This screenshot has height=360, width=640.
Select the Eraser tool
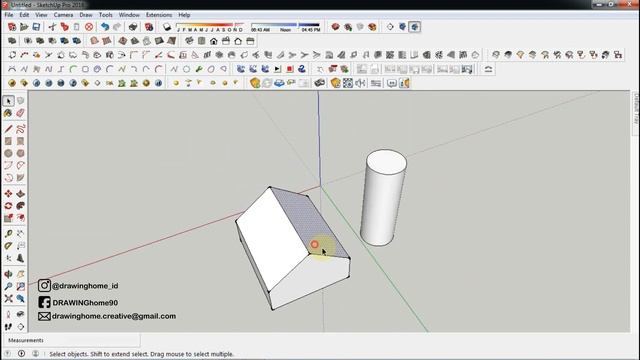(20, 113)
